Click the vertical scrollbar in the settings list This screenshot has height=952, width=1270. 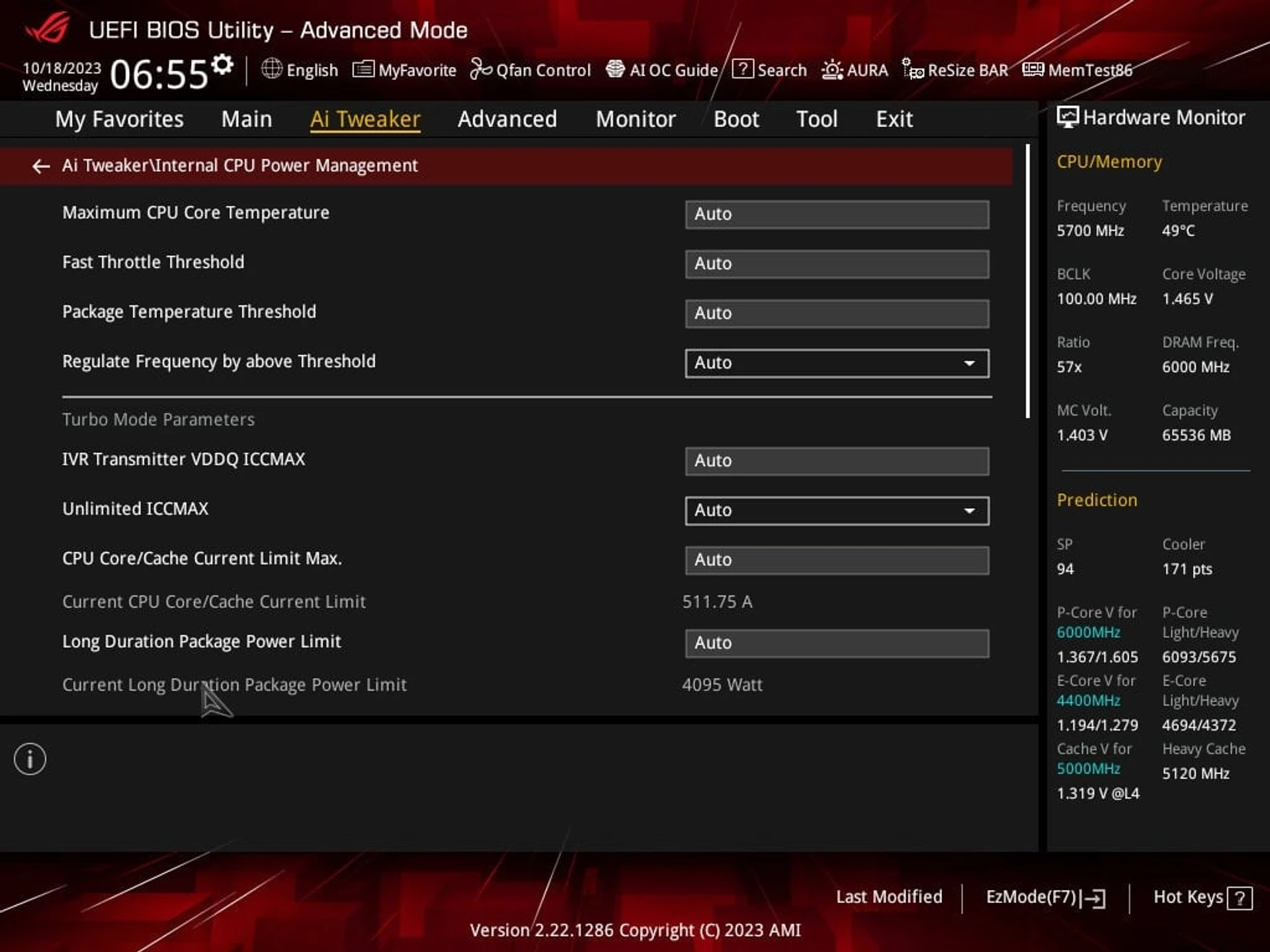coord(1028,282)
